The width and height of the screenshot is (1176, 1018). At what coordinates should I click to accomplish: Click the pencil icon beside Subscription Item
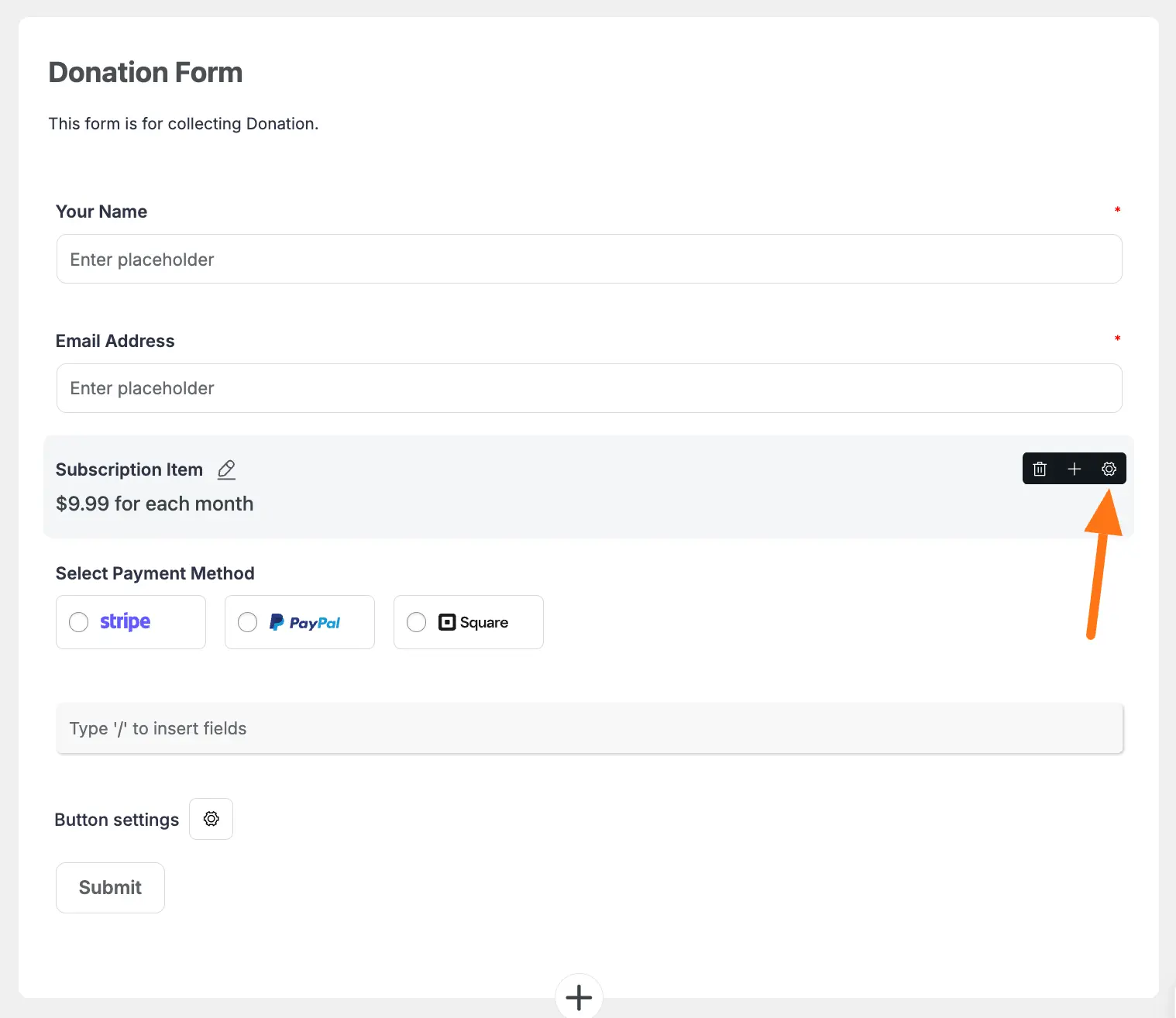pos(226,469)
